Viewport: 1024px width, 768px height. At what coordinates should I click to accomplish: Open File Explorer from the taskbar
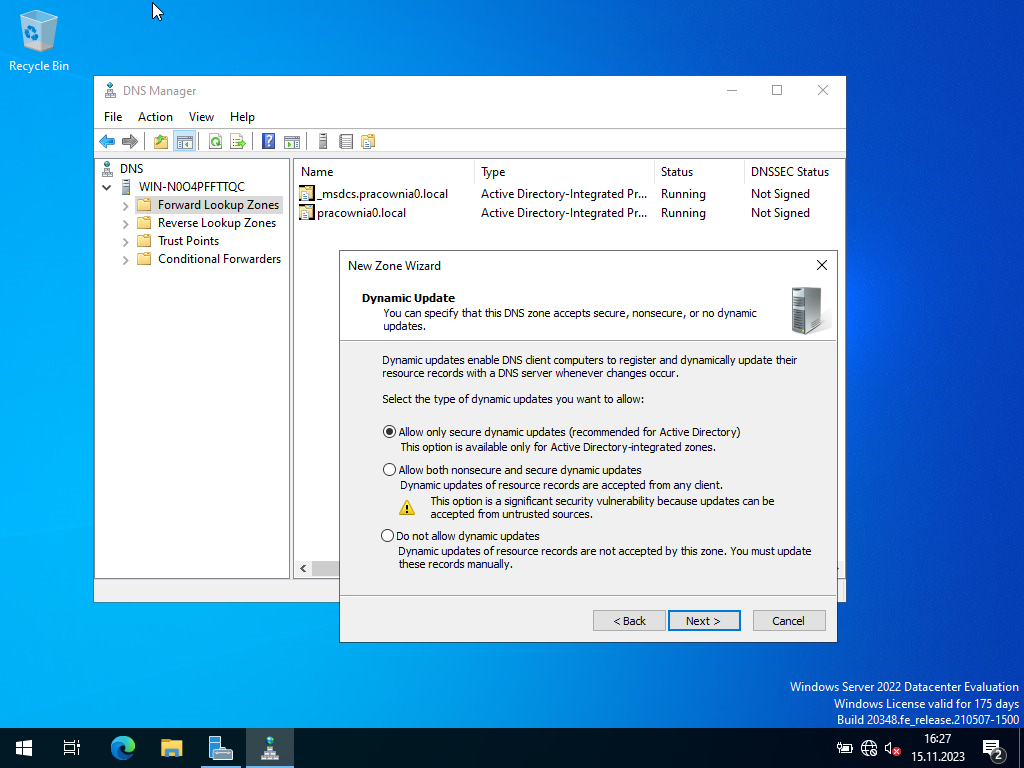(x=172, y=748)
